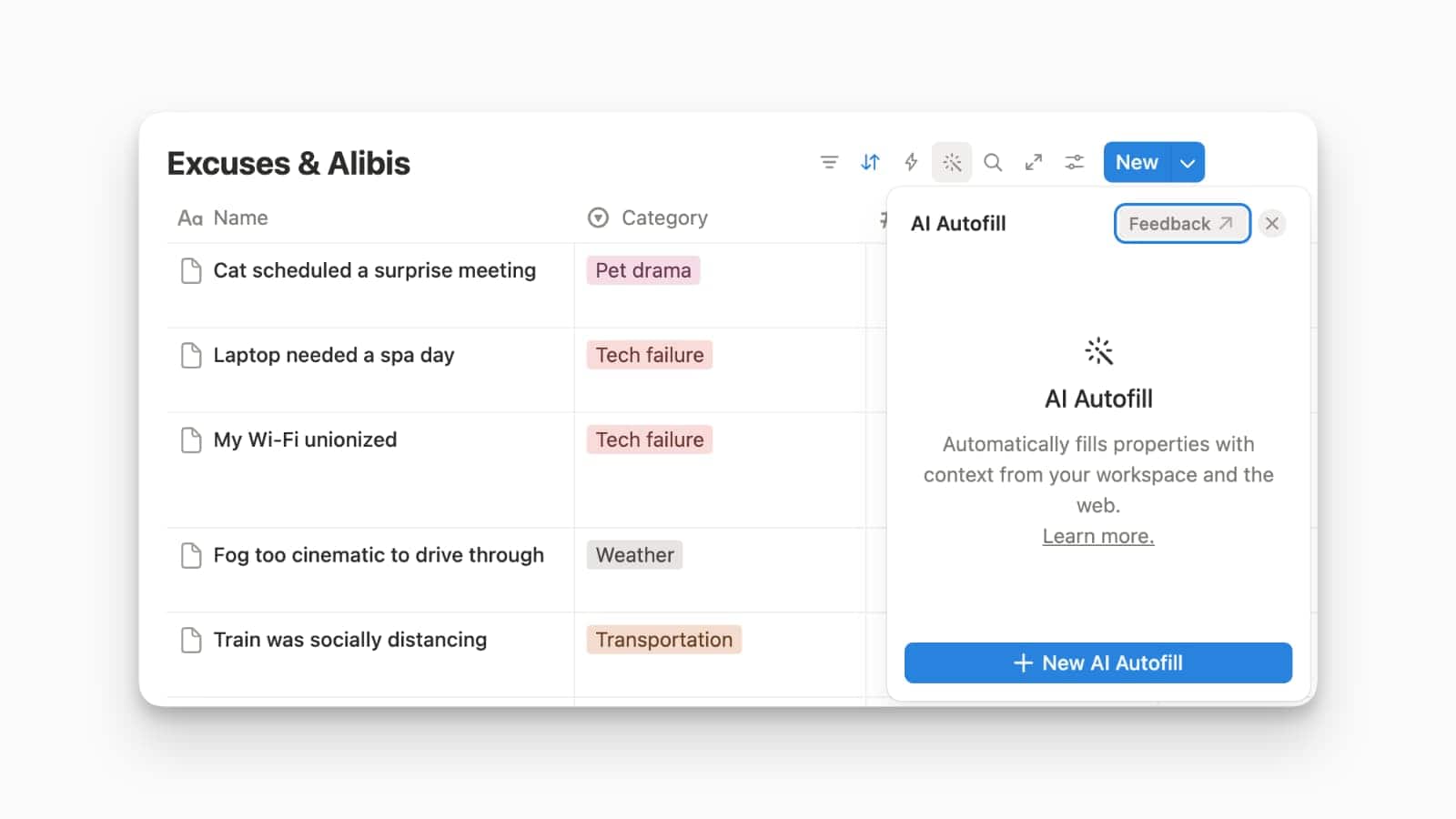The image size is (1456, 819).
Task: Click the blue New button
Action: (x=1137, y=163)
